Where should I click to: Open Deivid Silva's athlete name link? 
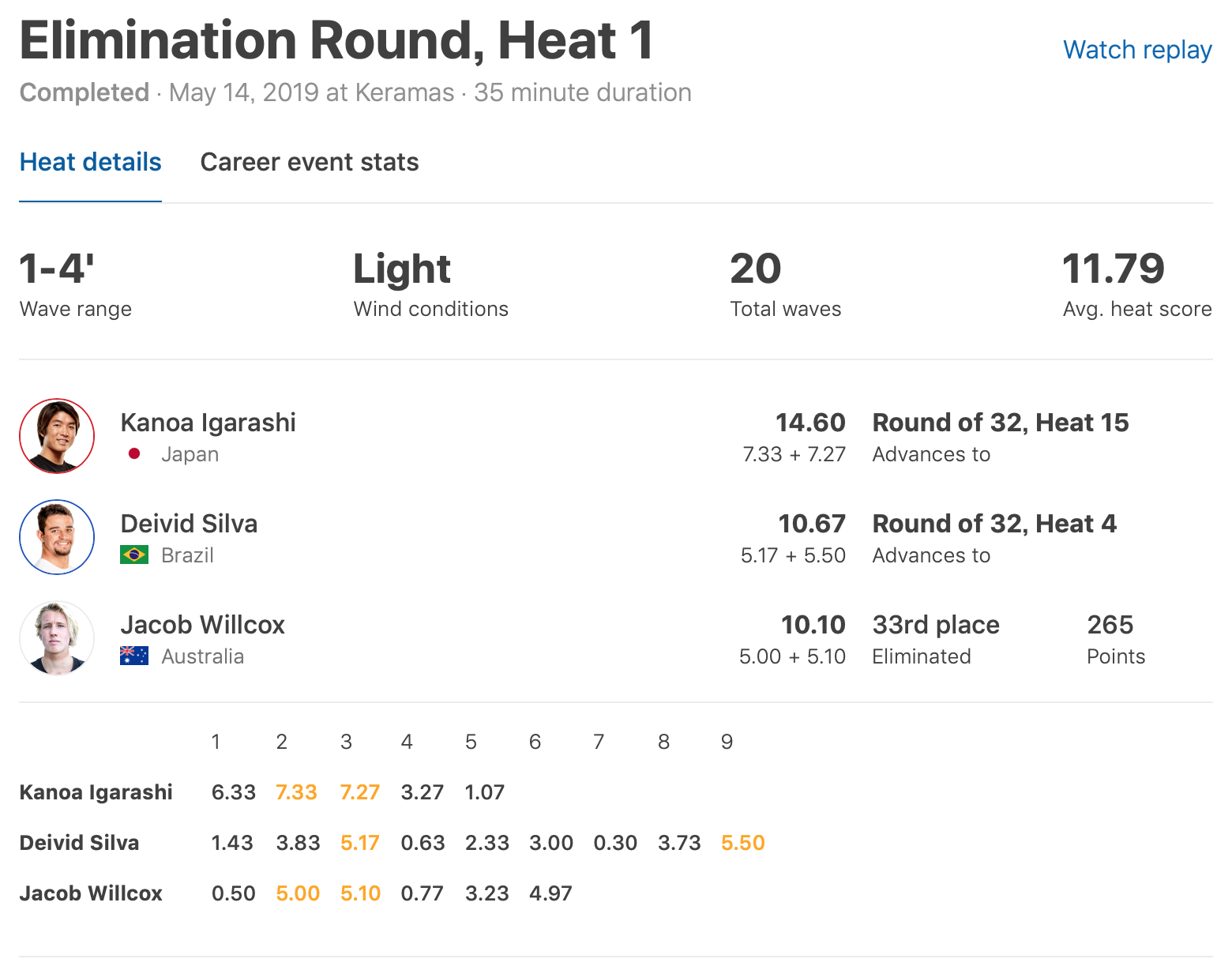click(x=189, y=524)
